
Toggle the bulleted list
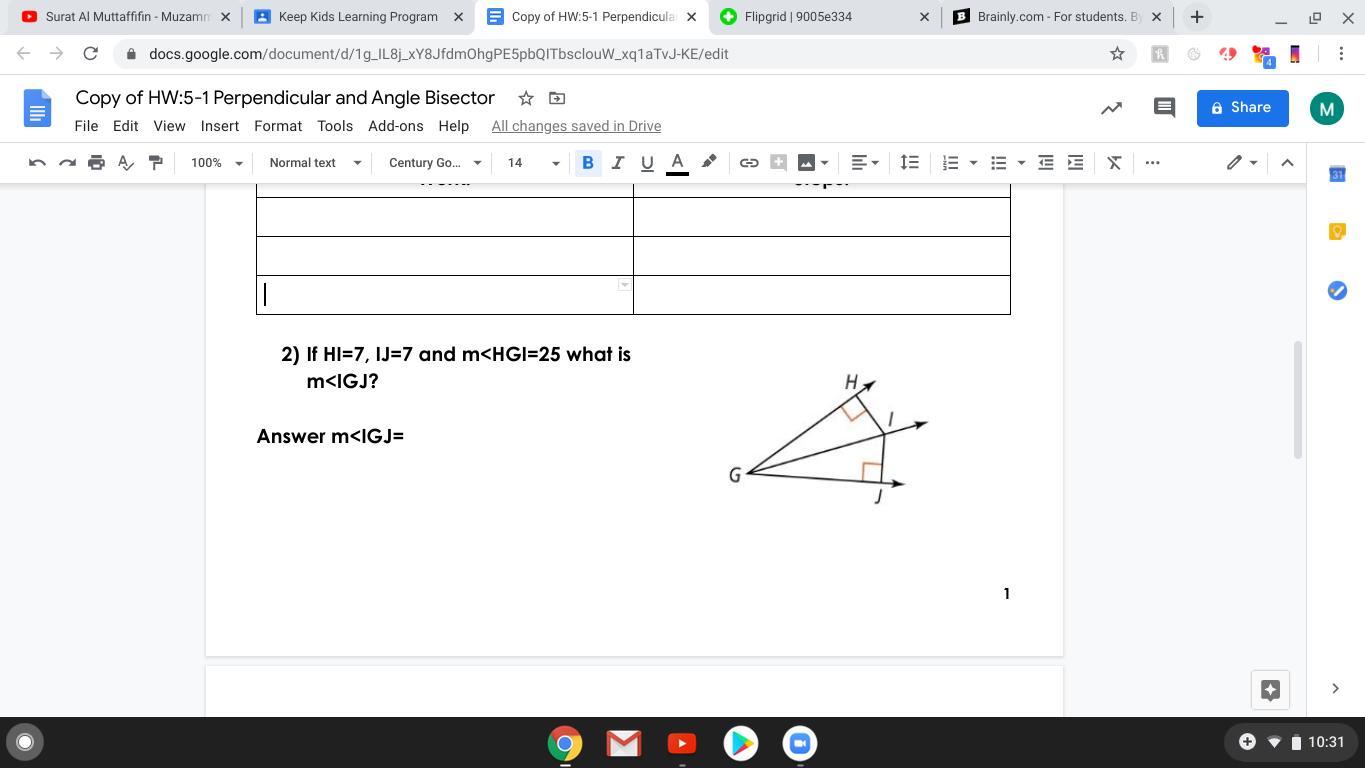[x=998, y=163]
